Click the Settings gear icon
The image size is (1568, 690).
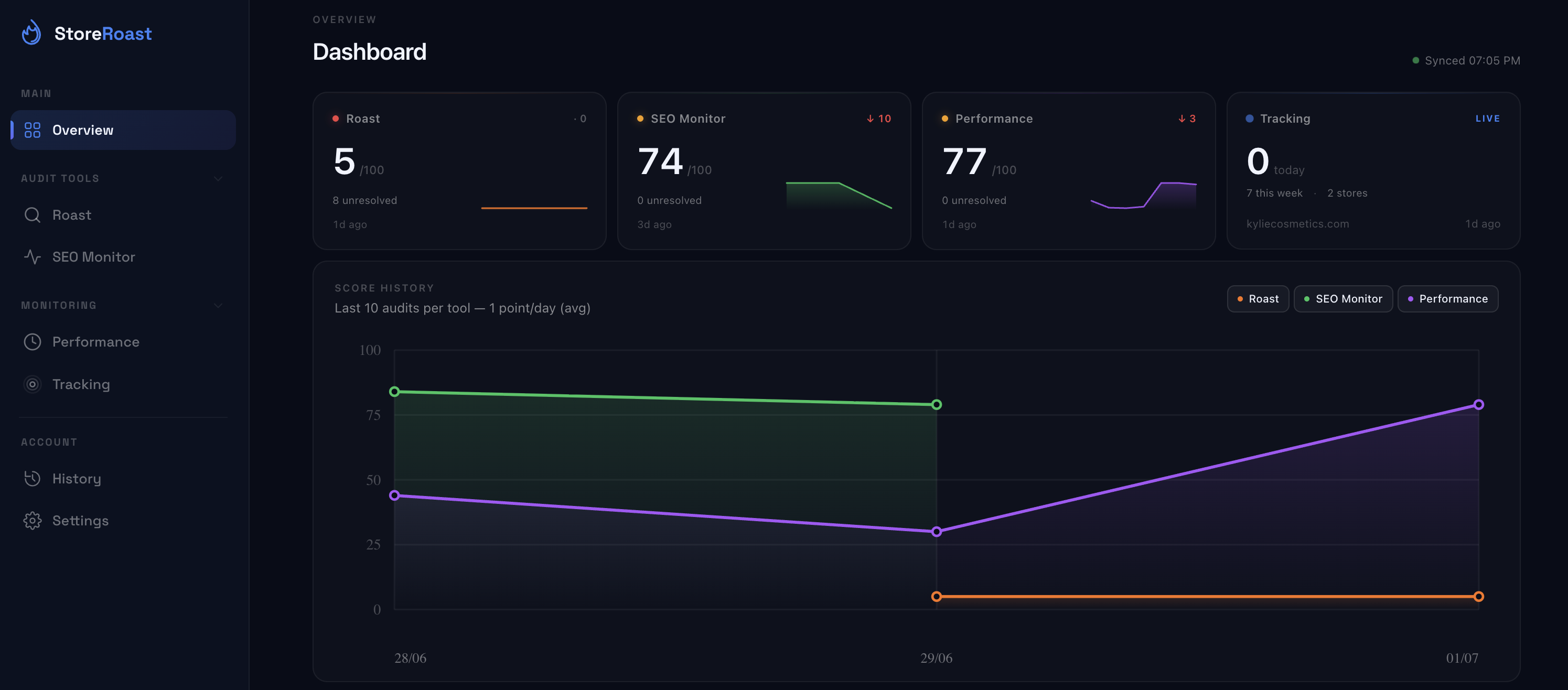(33, 521)
